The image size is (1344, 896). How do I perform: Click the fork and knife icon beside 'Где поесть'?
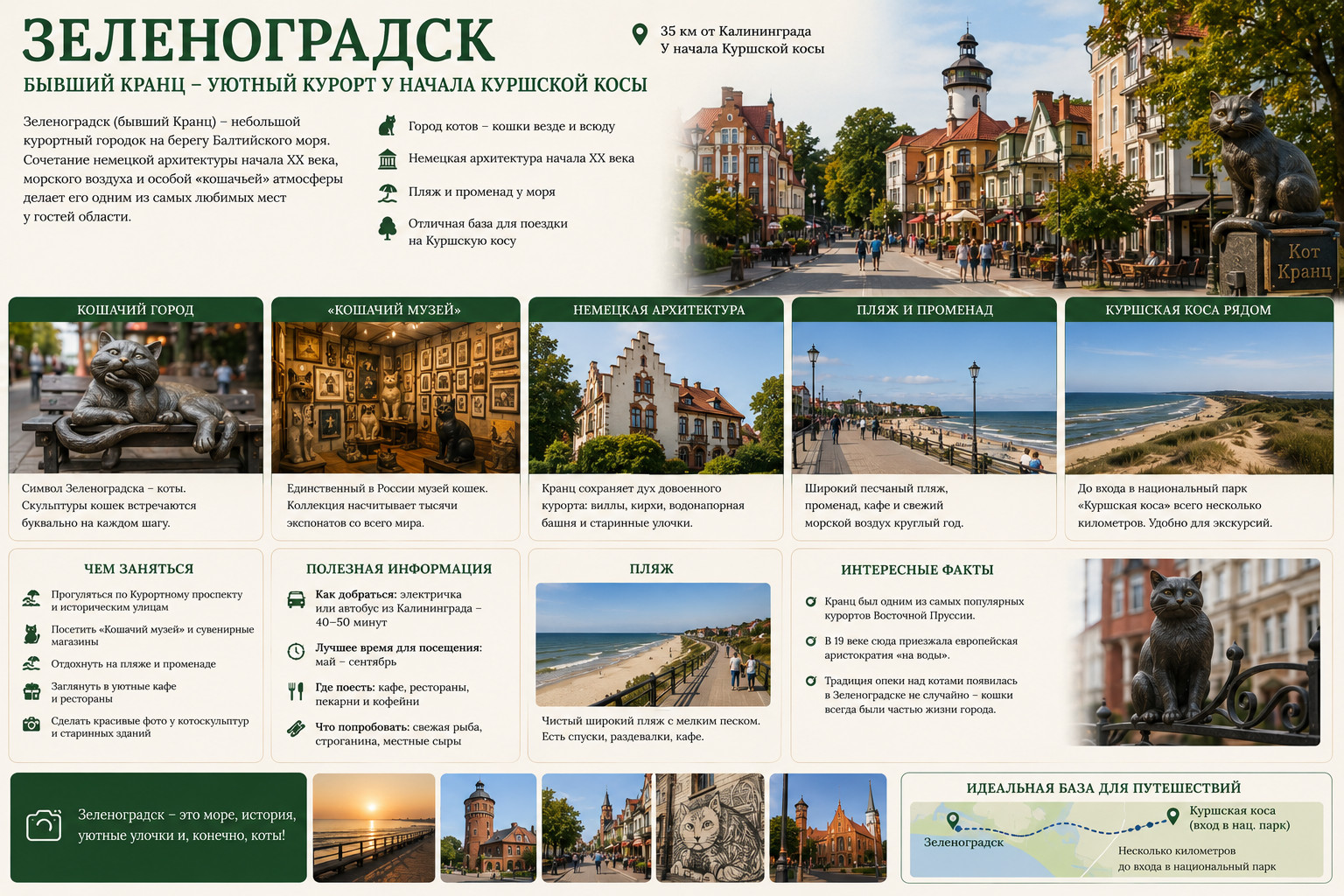(x=297, y=691)
